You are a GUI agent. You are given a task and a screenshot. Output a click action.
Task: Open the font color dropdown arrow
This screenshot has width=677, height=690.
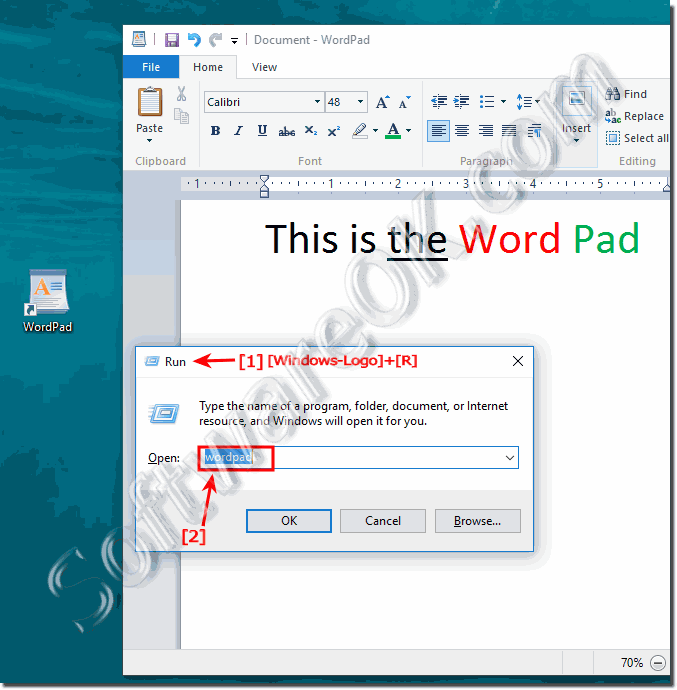408,131
